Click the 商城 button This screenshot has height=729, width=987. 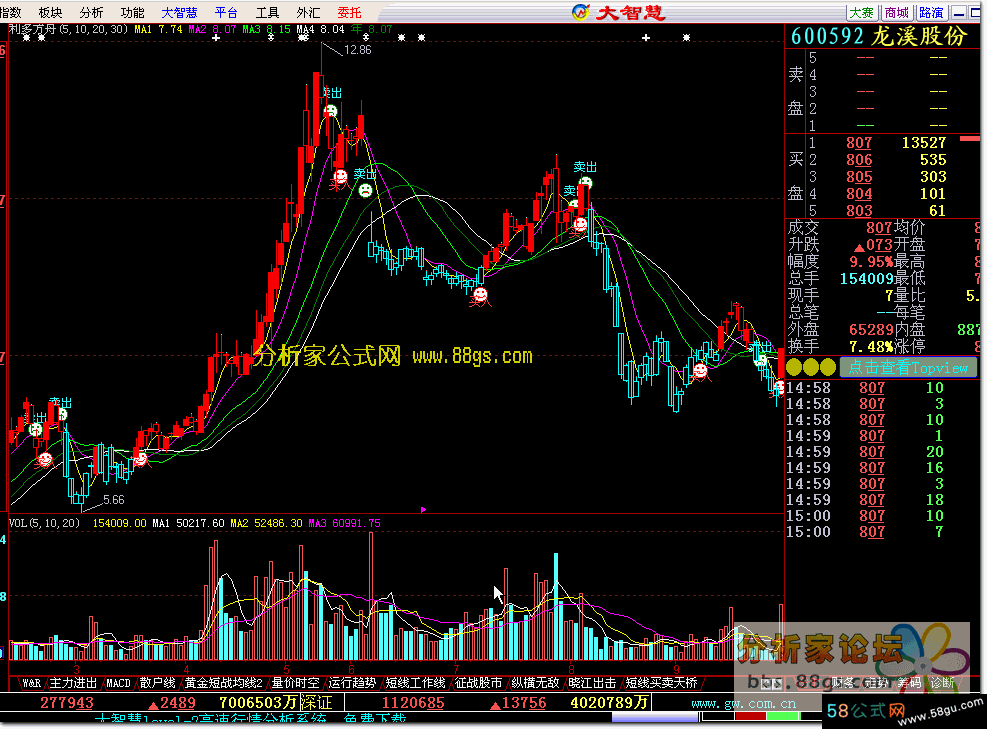896,13
